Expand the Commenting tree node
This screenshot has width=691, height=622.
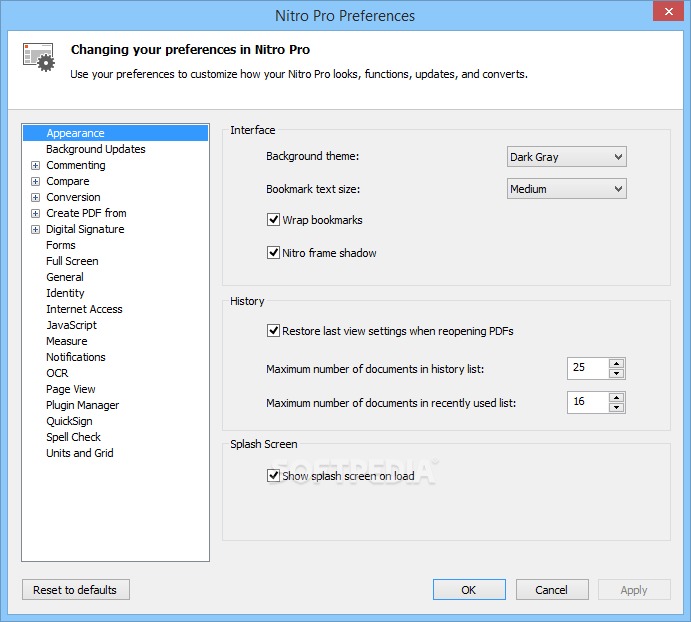click(x=35, y=165)
